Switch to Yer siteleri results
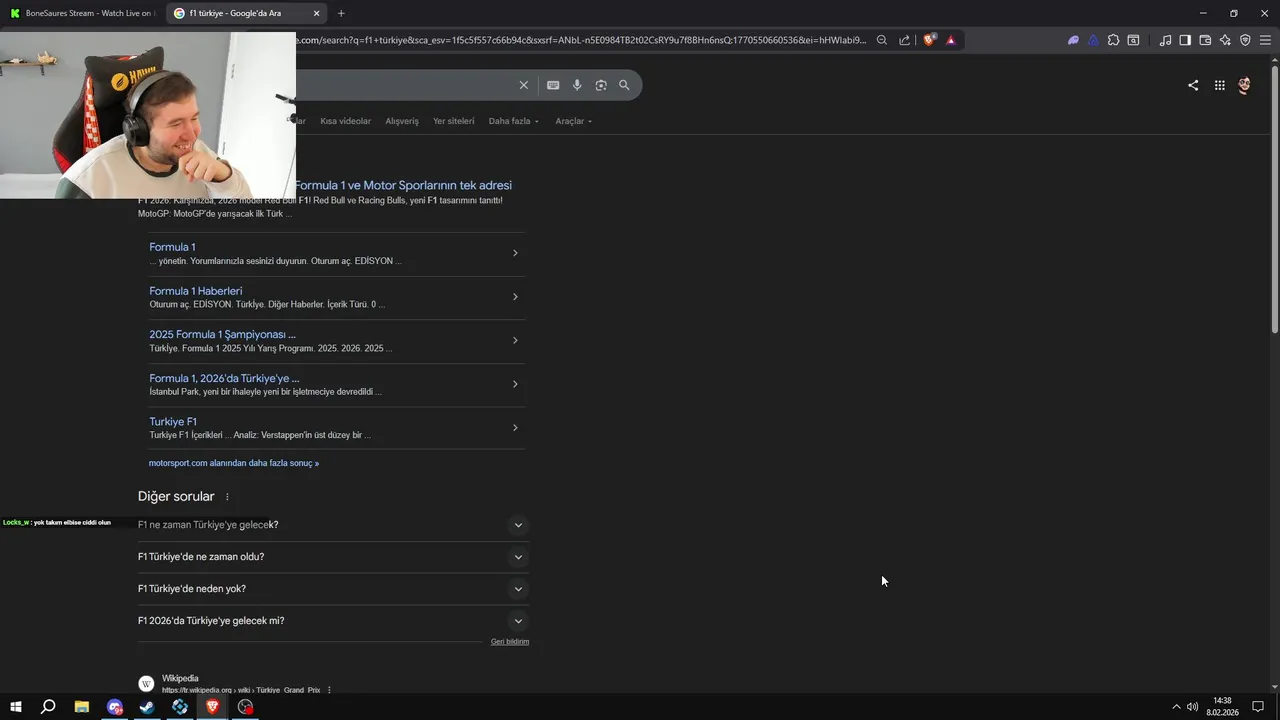The image size is (1280, 720). click(x=453, y=121)
